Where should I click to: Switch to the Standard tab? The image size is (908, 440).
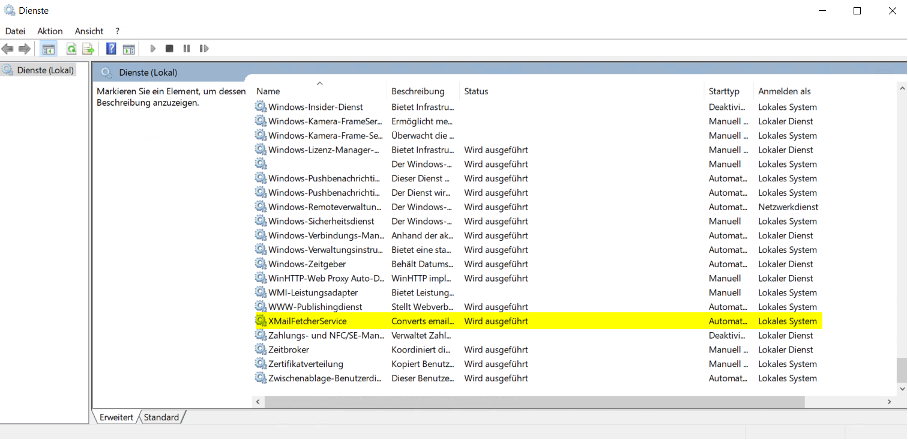pyautogui.click(x=162, y=417)
